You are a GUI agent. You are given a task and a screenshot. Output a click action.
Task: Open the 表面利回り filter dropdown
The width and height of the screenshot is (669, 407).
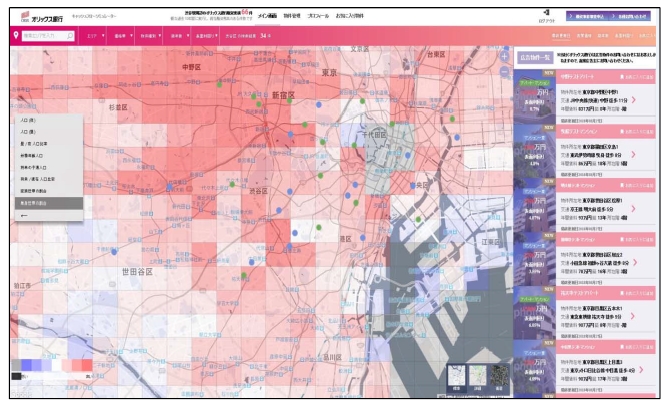click(207, 36)
